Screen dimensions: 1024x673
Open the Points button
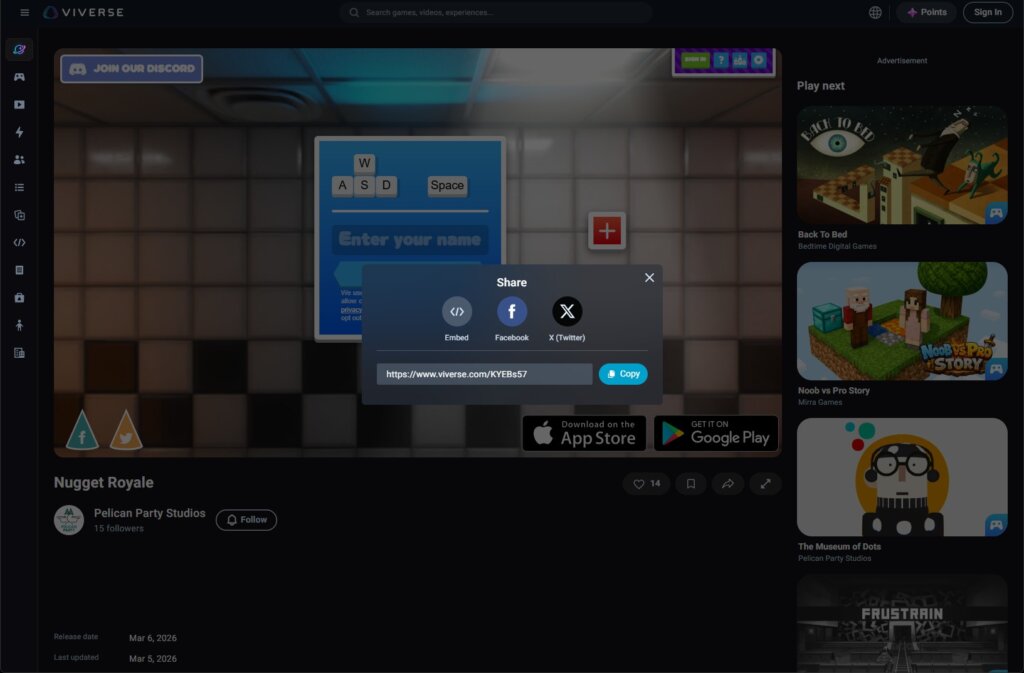927,12
